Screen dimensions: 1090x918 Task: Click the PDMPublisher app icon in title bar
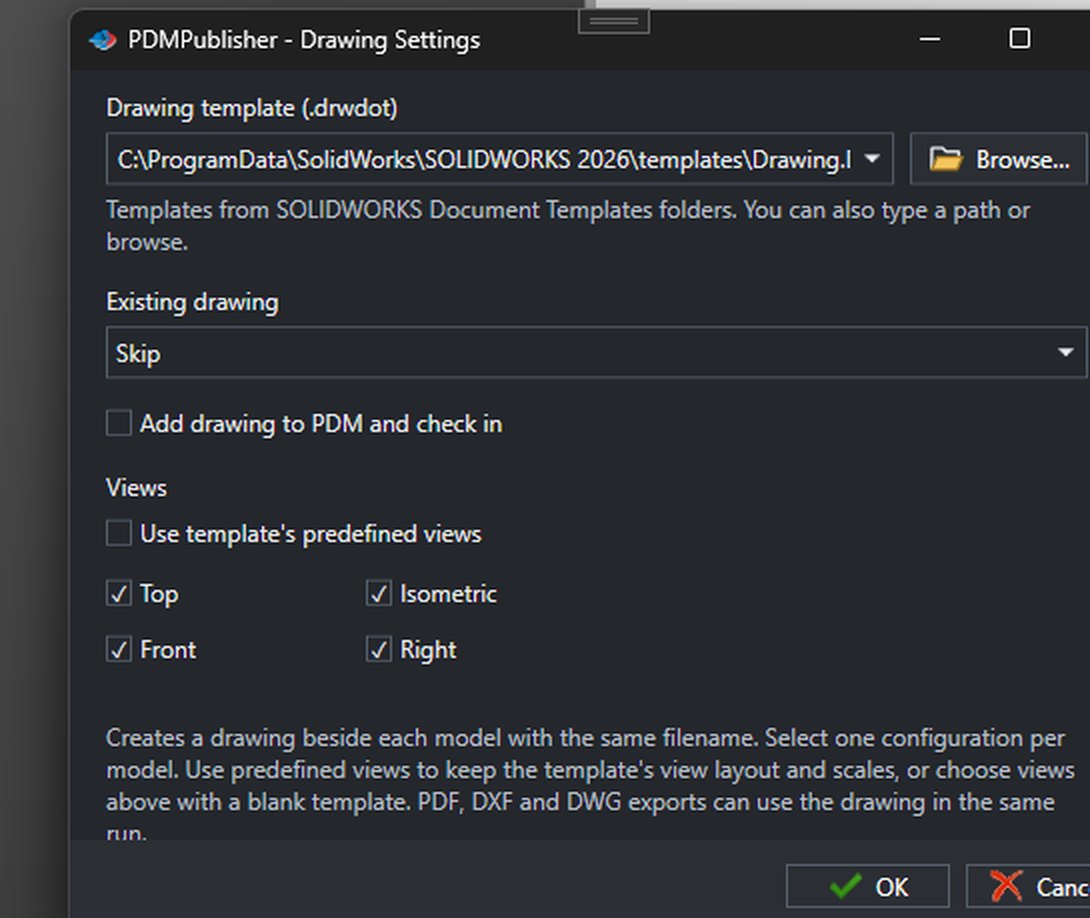pos(103,40)
